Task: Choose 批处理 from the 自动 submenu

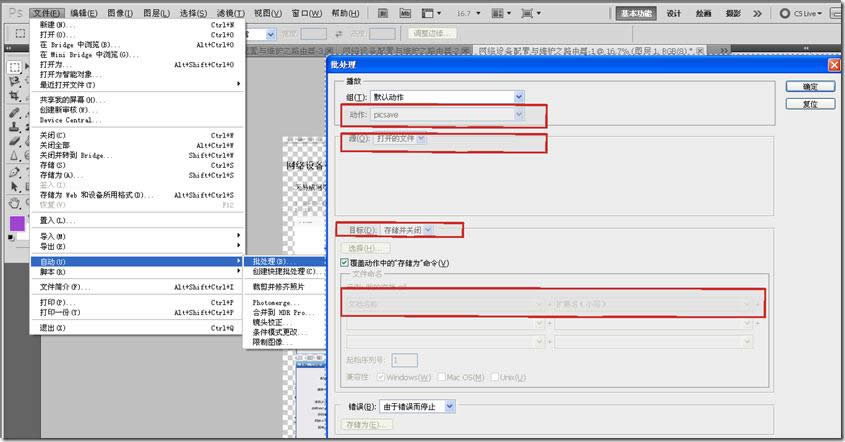Action: (270, 261)
